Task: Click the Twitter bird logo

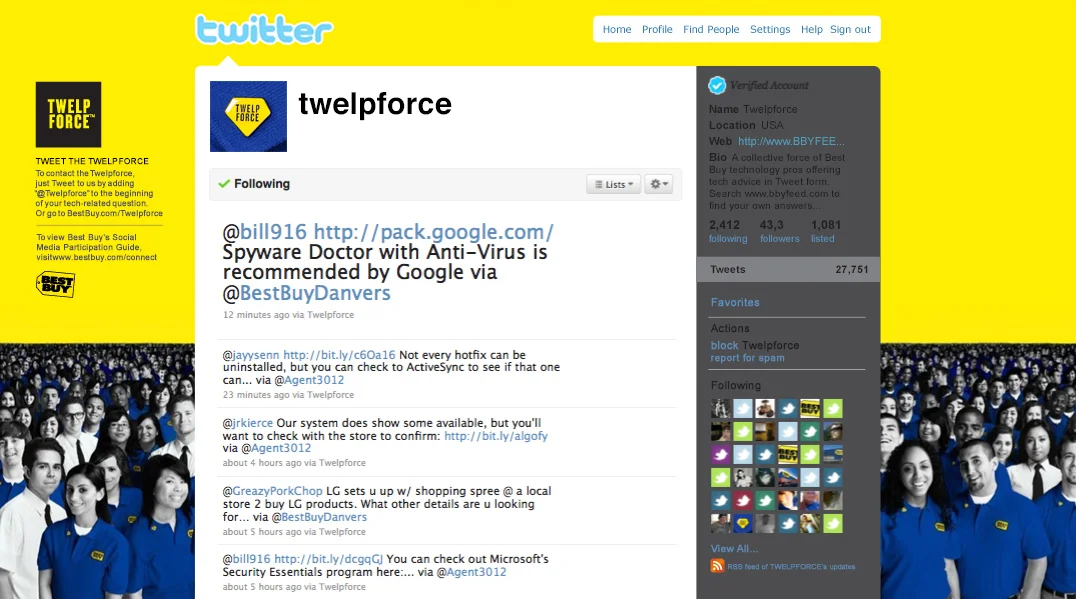Action: click(263, 29)
